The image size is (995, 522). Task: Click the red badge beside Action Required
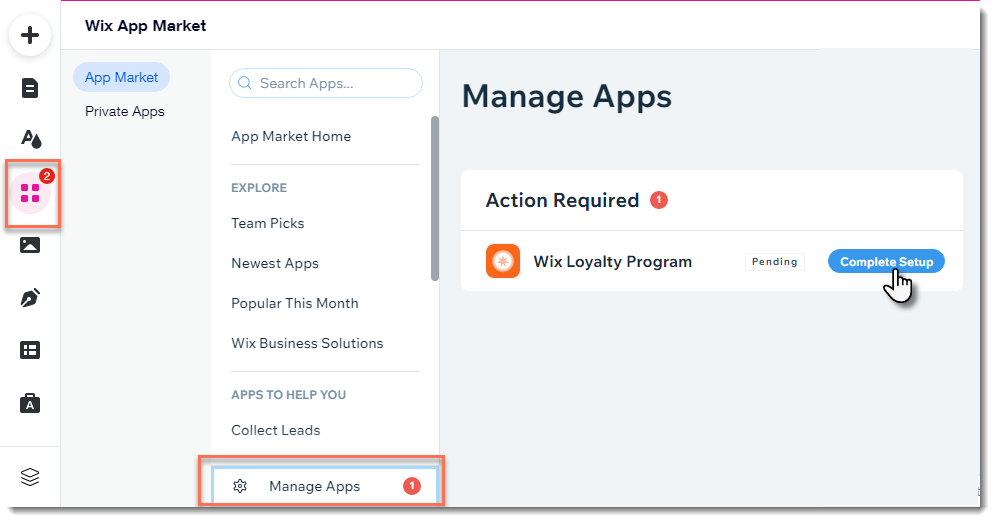pyautogui.click(x=659, y=200)
